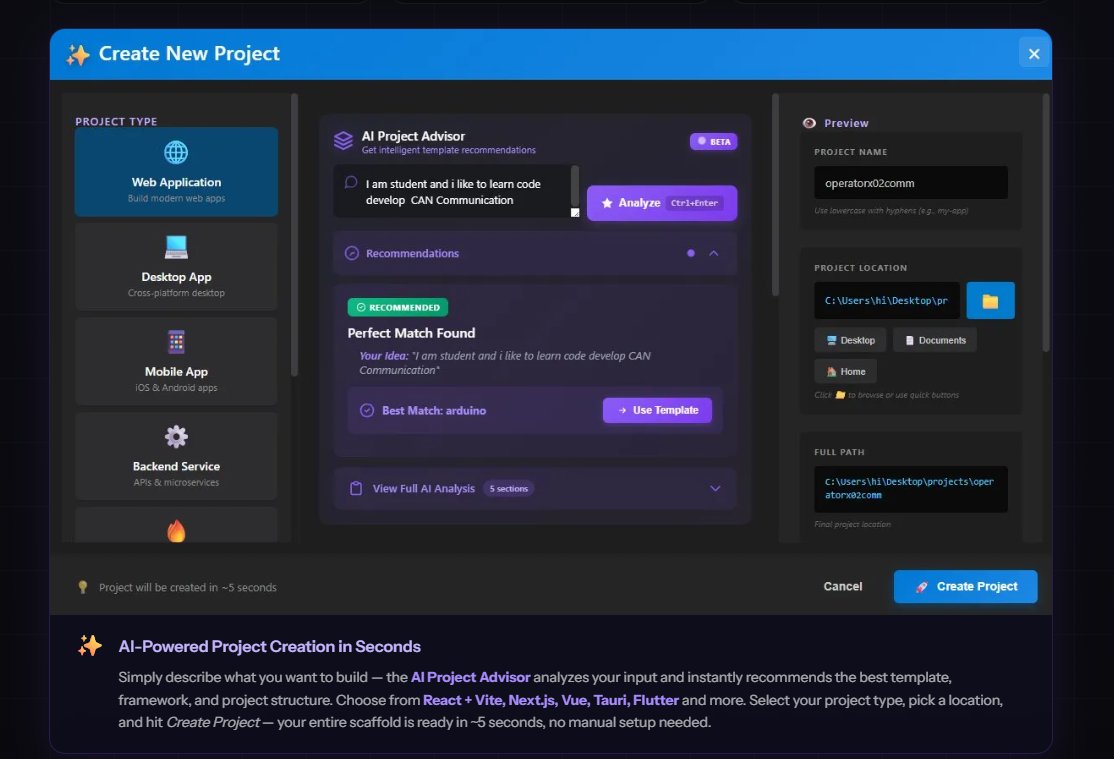Click the clipboard icon next to View Full AI Analysis
The width and height of the screenshot is (1114, 759).
pos(356,488)
